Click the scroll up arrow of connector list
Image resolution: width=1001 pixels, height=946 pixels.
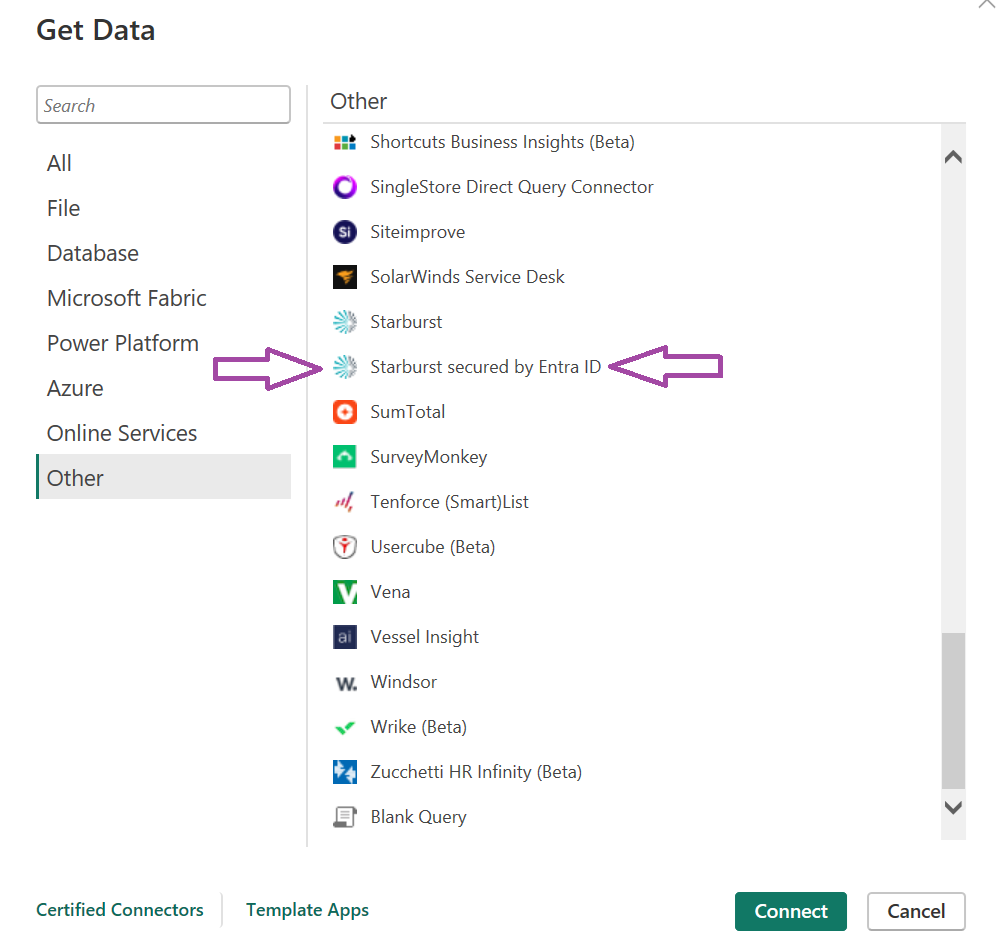(x=953, y=157)
